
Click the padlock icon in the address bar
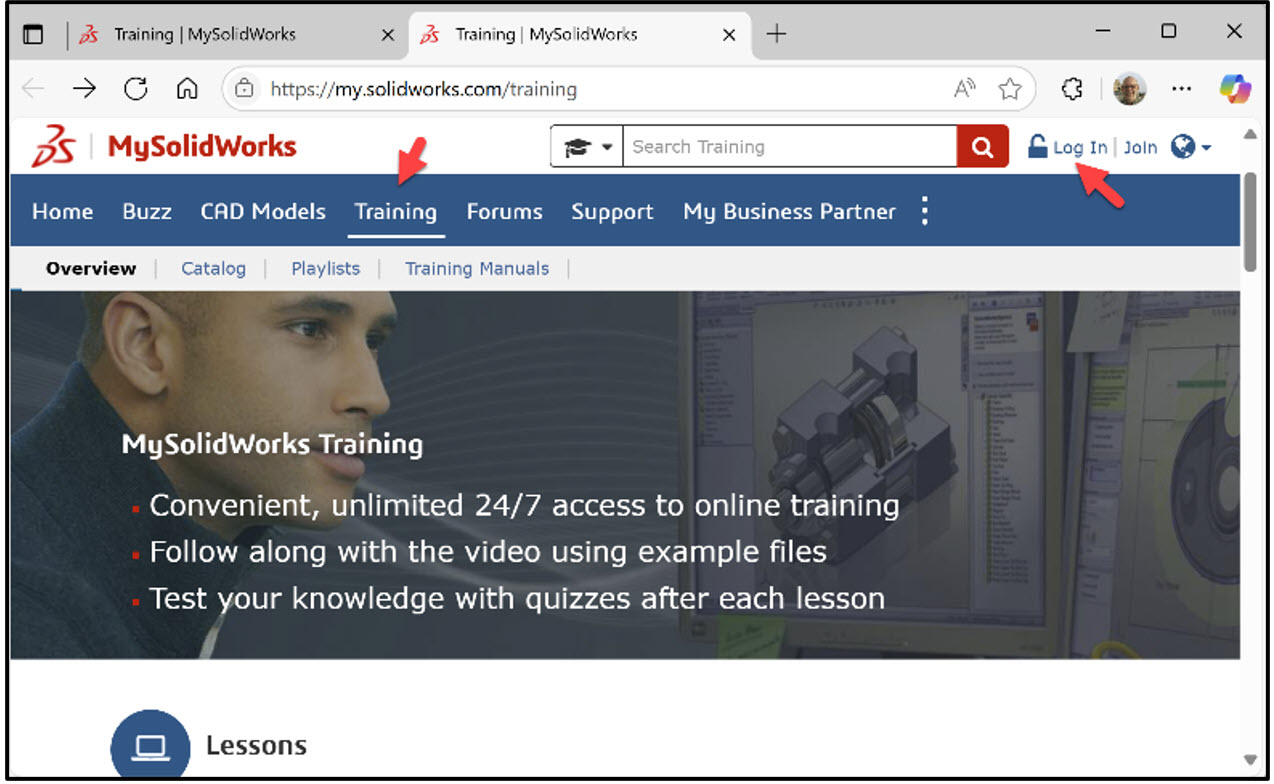pyautogui.click(x=244, y=88)
